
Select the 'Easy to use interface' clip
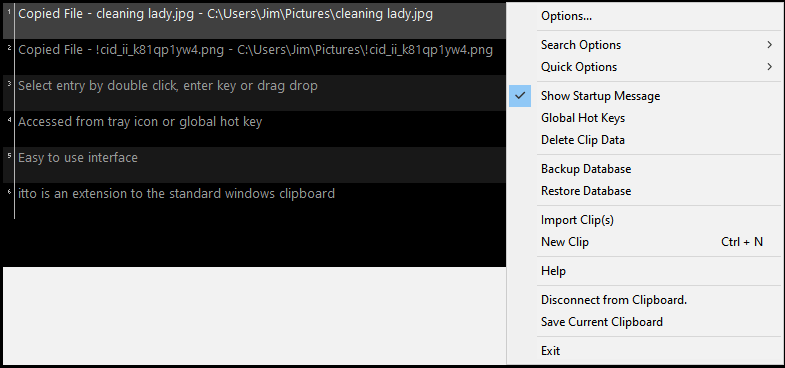coord(254,165)
